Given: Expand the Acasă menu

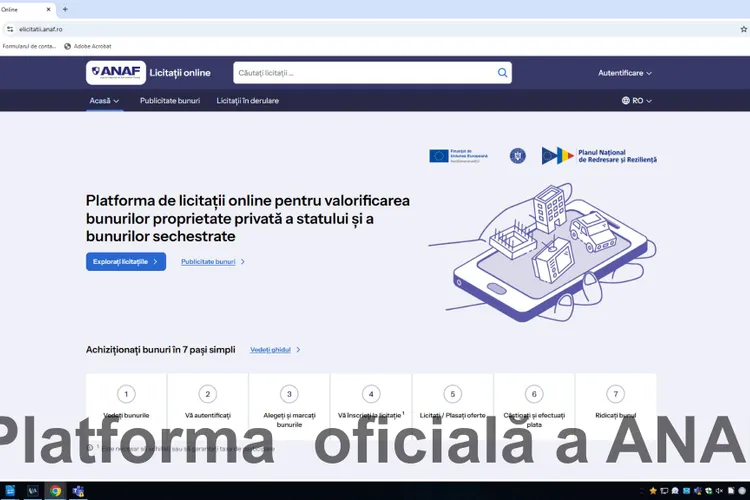Looking at the screenshot, I should (x=104, y=100).
